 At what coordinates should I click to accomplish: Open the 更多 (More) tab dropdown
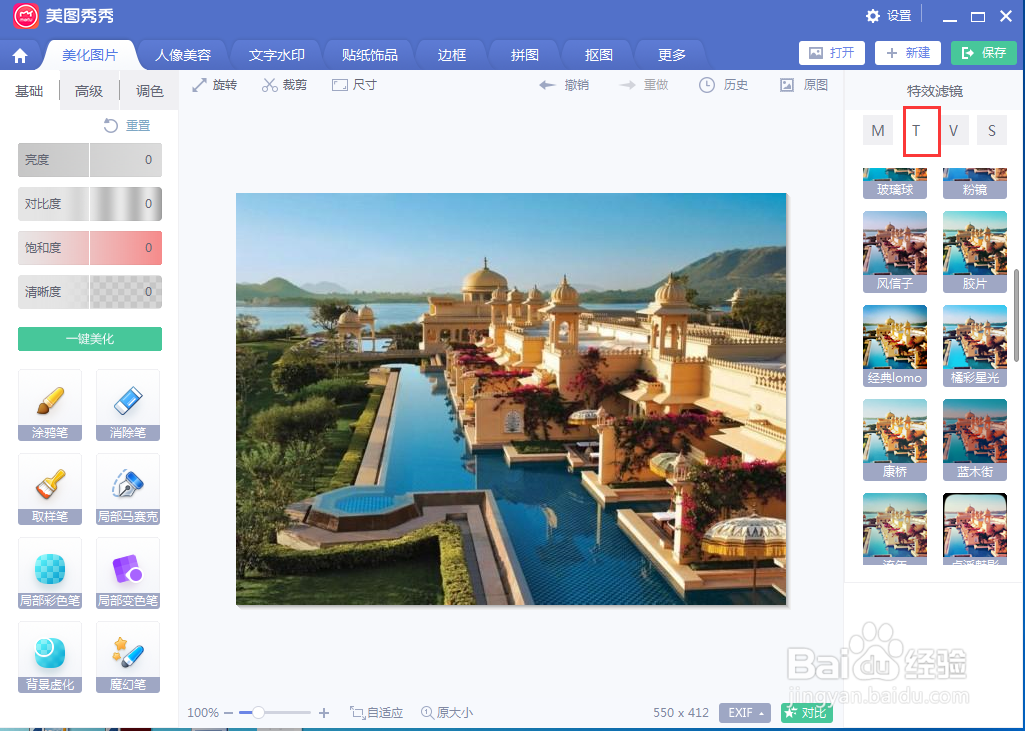pos(669,54)
